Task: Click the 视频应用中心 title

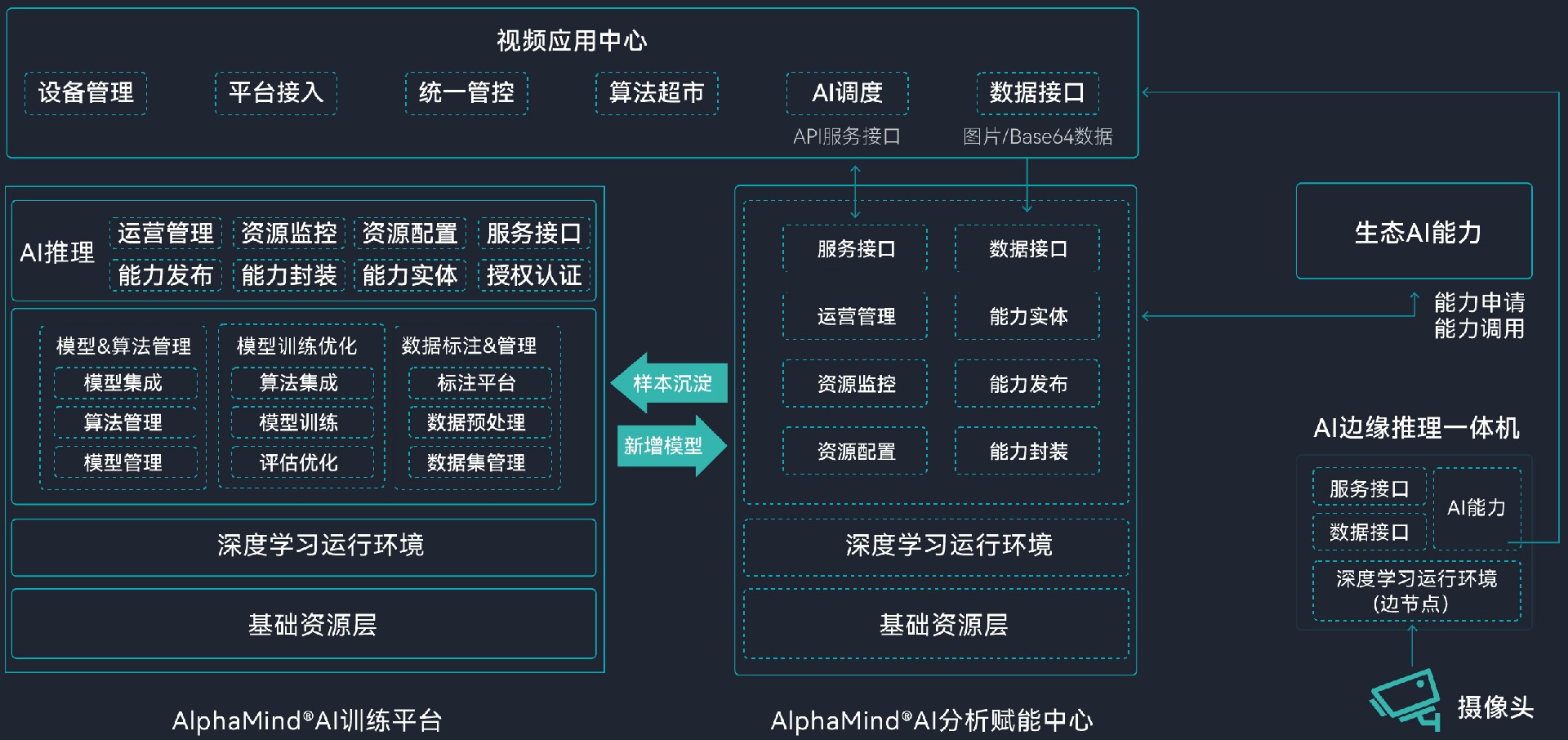Action: [572, 41]
